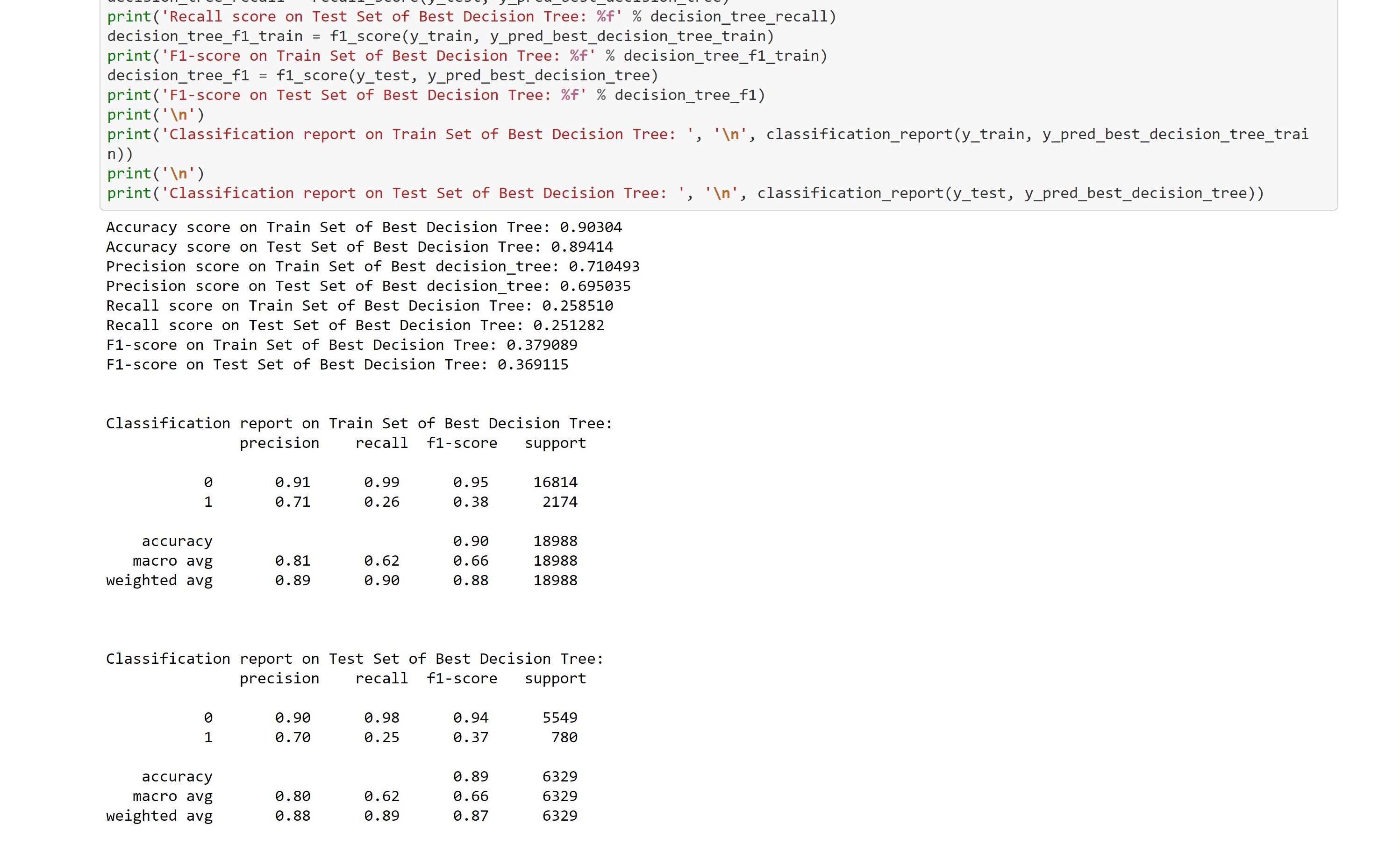Click the 'decision_tree_f1 = f1_score' code line
1400x852 pixels.
[x=382, y=76]
